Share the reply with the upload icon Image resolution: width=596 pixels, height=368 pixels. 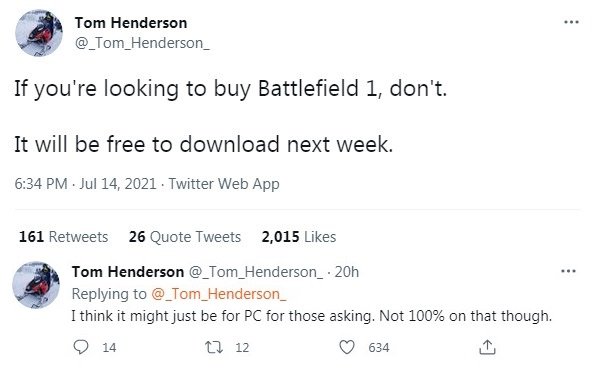tap(487, 347)
